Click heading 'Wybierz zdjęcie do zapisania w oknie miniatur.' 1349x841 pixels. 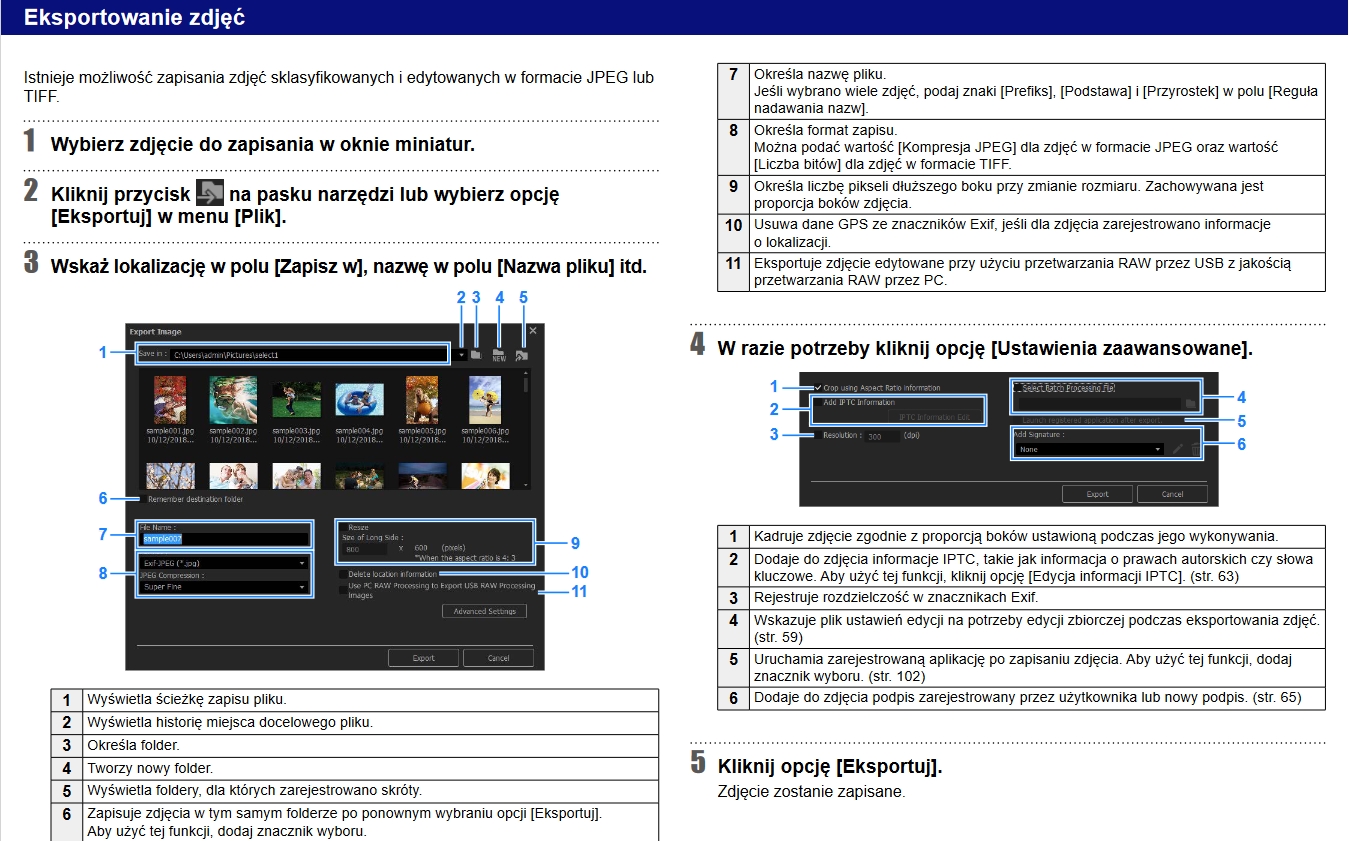tap(263, 144)
